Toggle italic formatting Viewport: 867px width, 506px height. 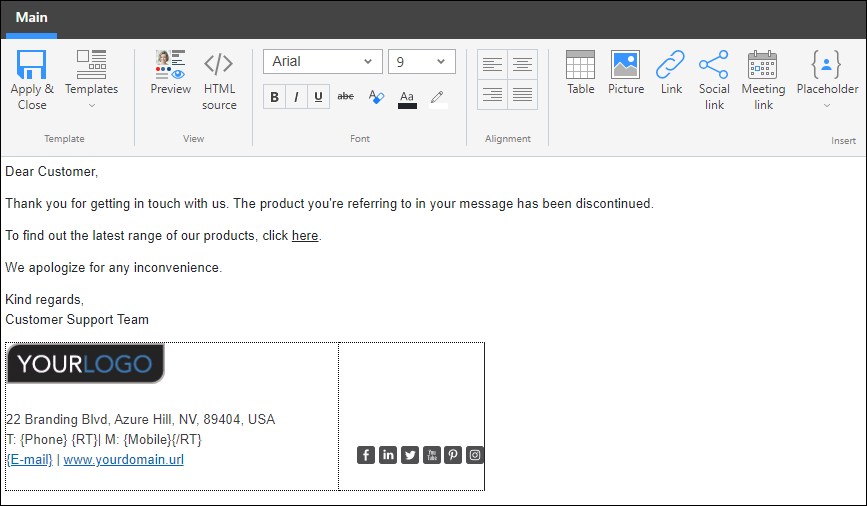tap(296, 97)
